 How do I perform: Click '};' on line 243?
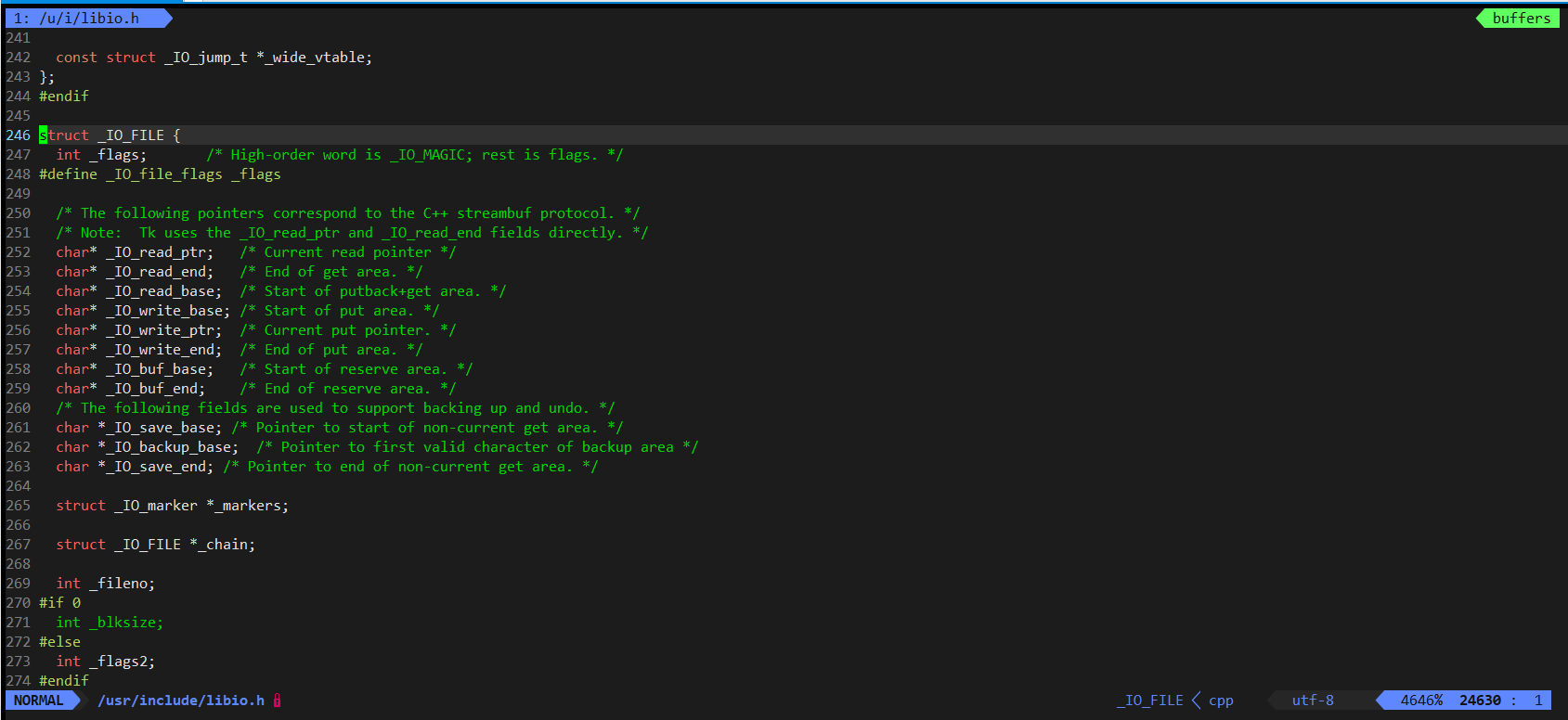click(47, 77)
